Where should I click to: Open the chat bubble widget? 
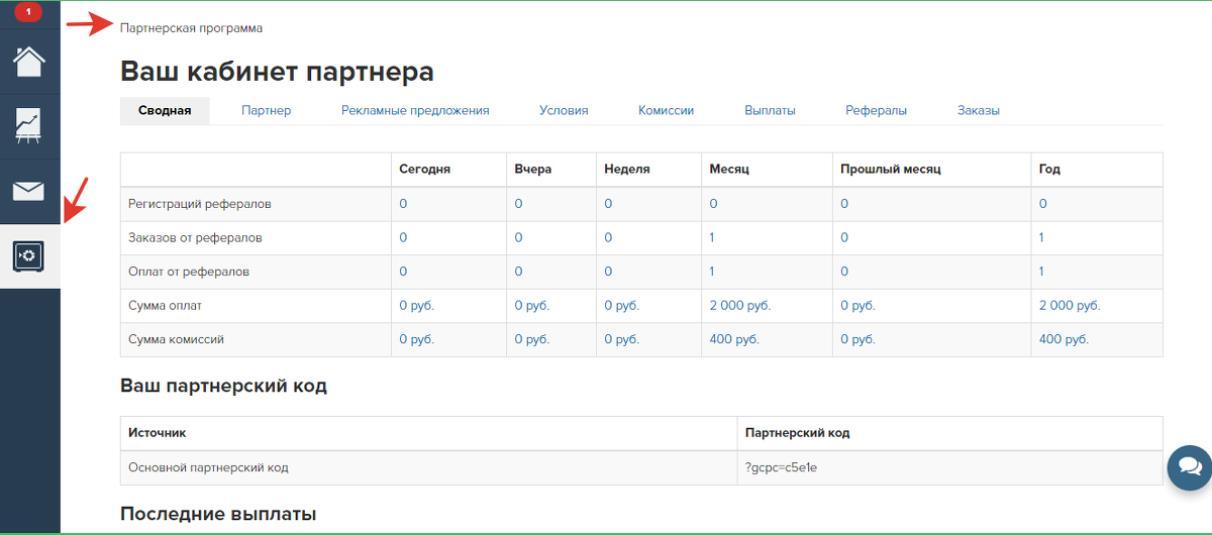coord(1190,467)
